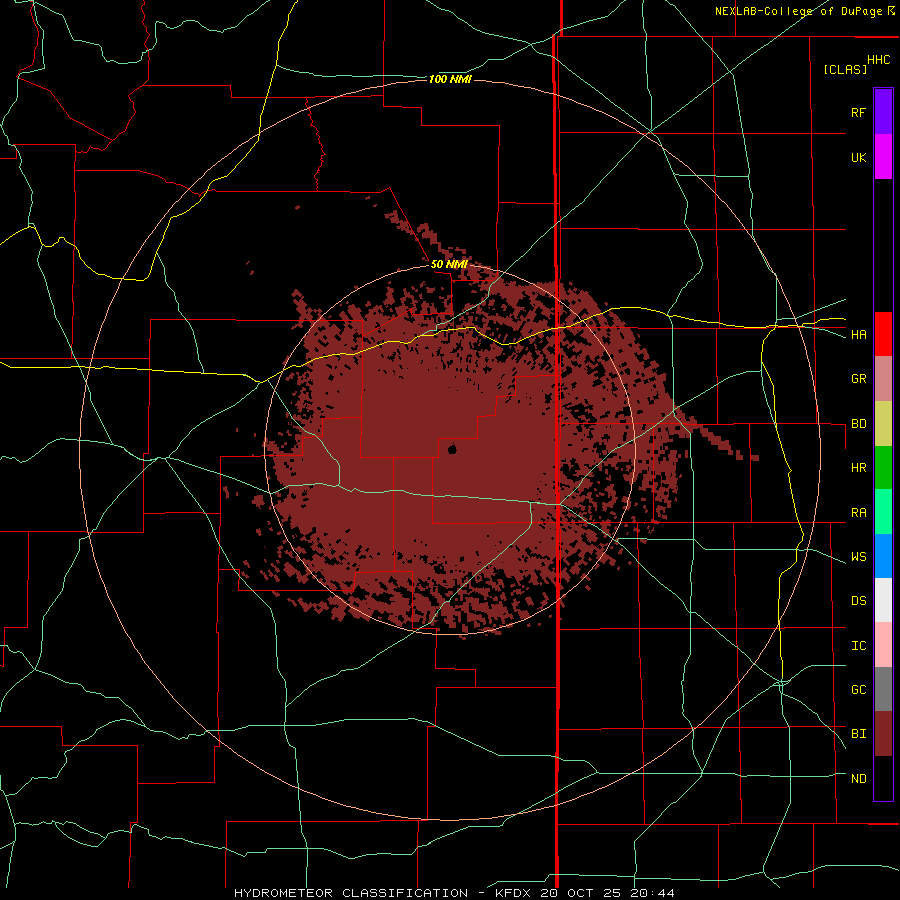Click the IC legend label
Image resolution: width=900 pixels, height=900 pixels.
858,646
